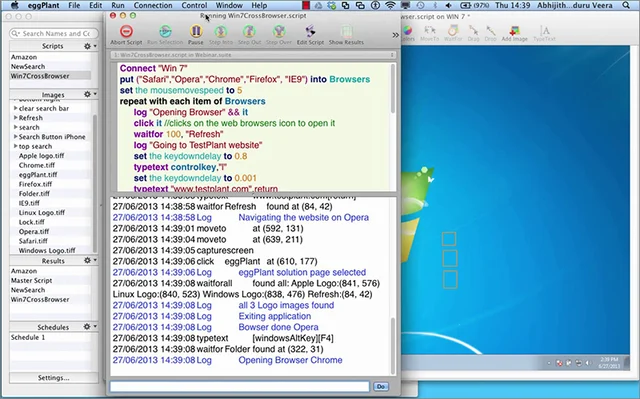
Task: Click the WaitFor icon in WIN 7 window
Action: [453, 31]
